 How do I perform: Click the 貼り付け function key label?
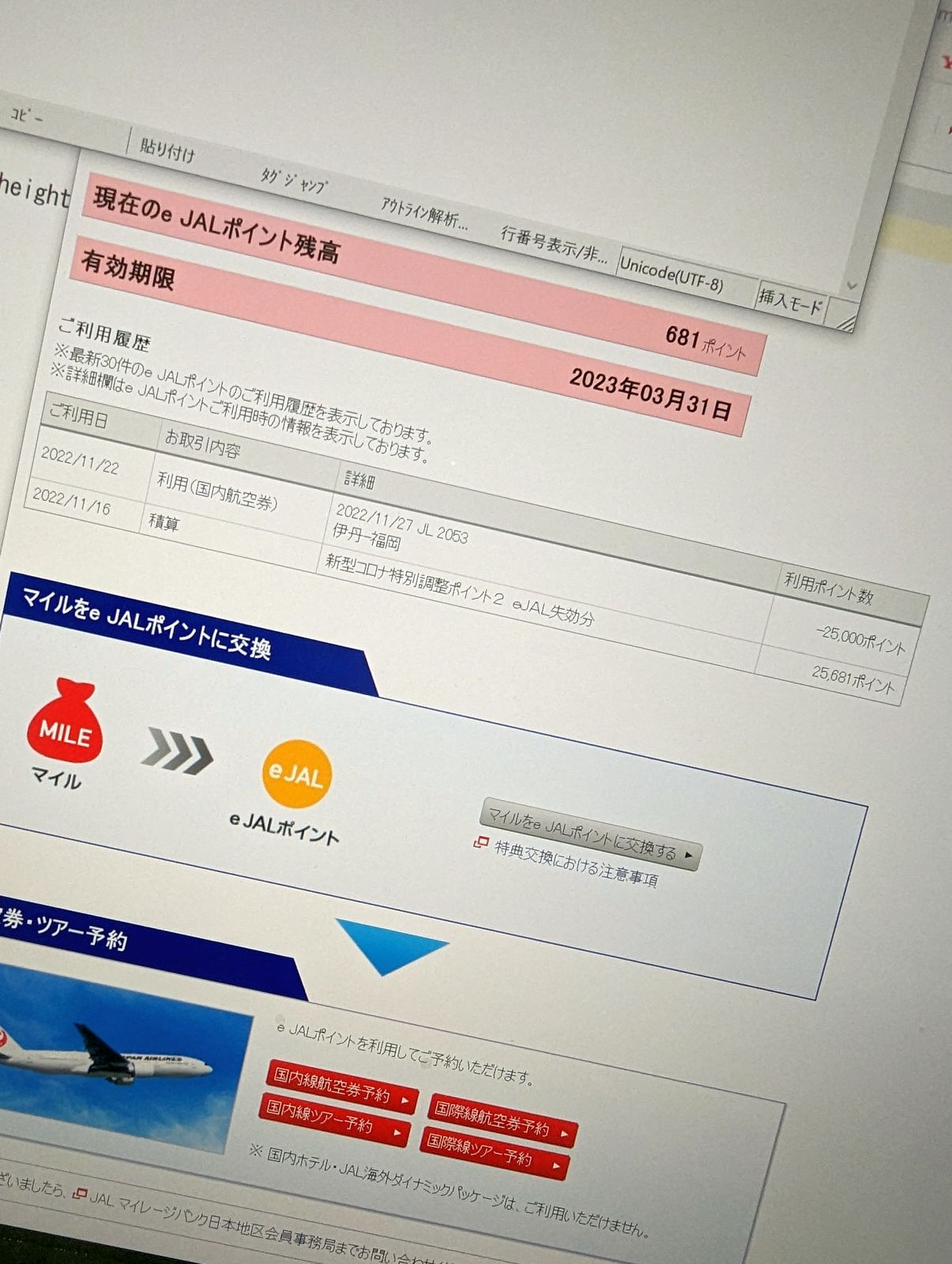pyautogui.click(x=167, y=149)
